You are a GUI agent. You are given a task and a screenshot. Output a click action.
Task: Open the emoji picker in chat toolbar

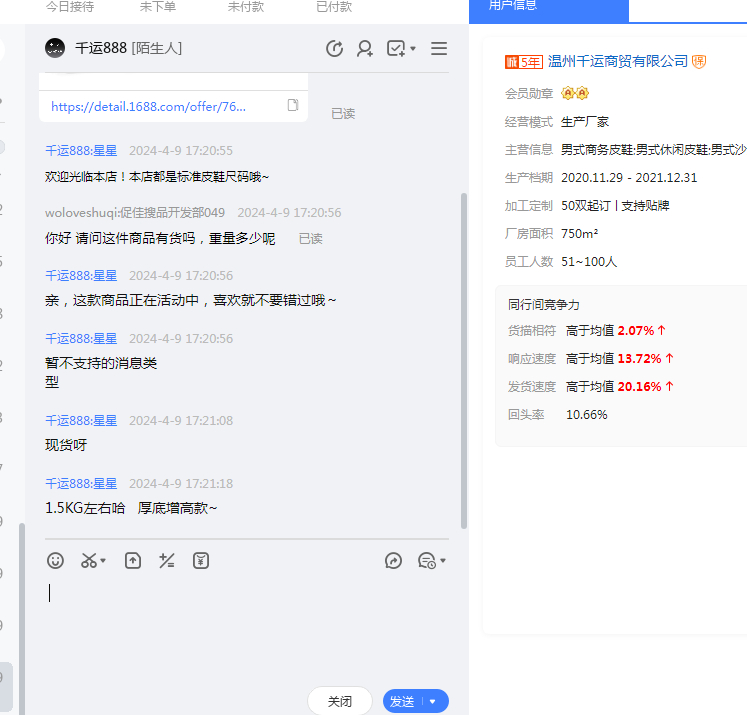pos(56,561)
